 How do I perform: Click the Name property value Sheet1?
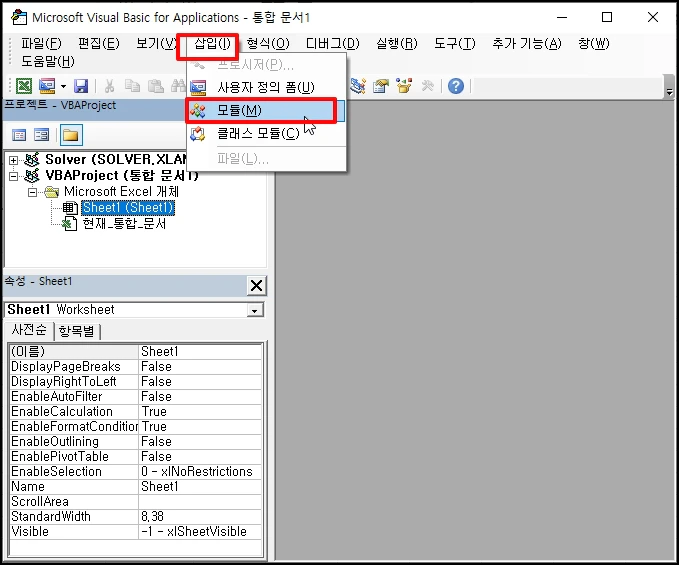(200, 487)
